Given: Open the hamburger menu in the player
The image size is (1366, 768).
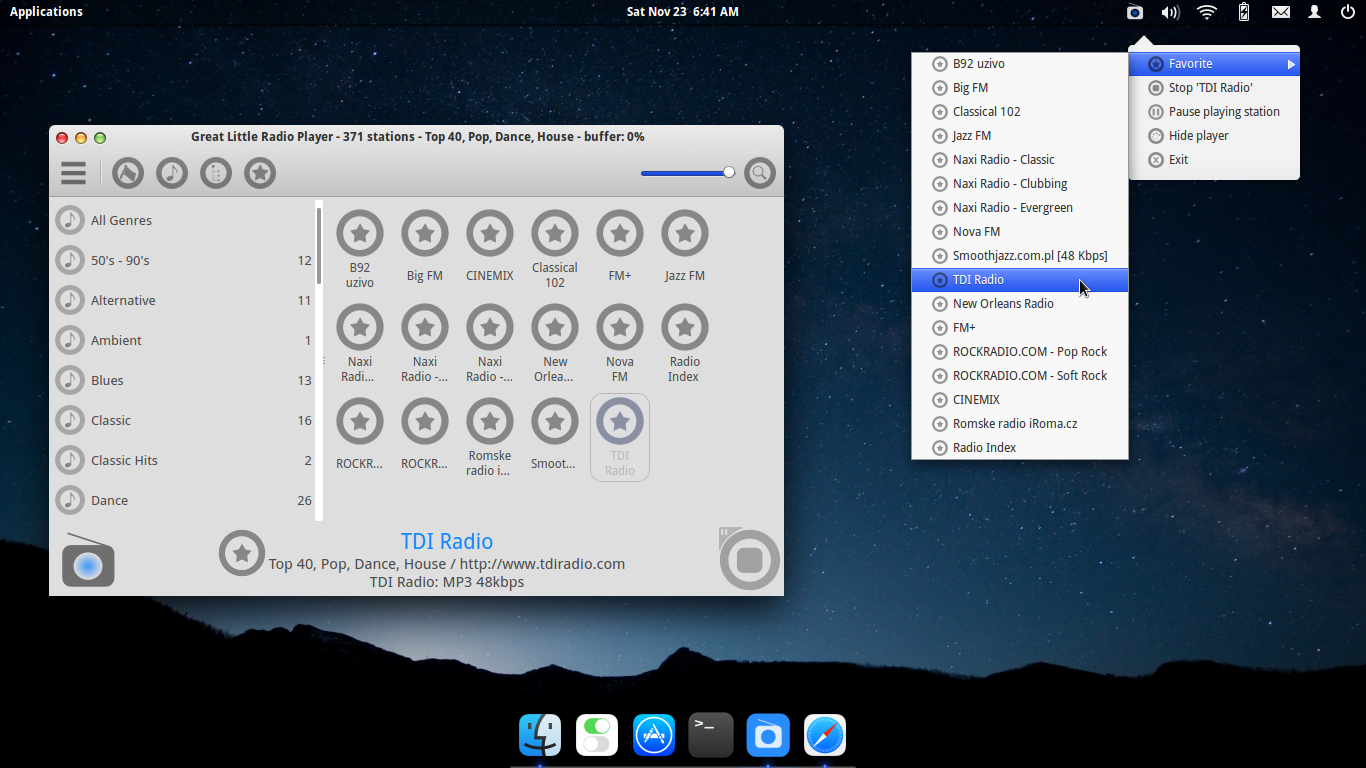Looking at the screenshot, I should (x=73, y=172).
